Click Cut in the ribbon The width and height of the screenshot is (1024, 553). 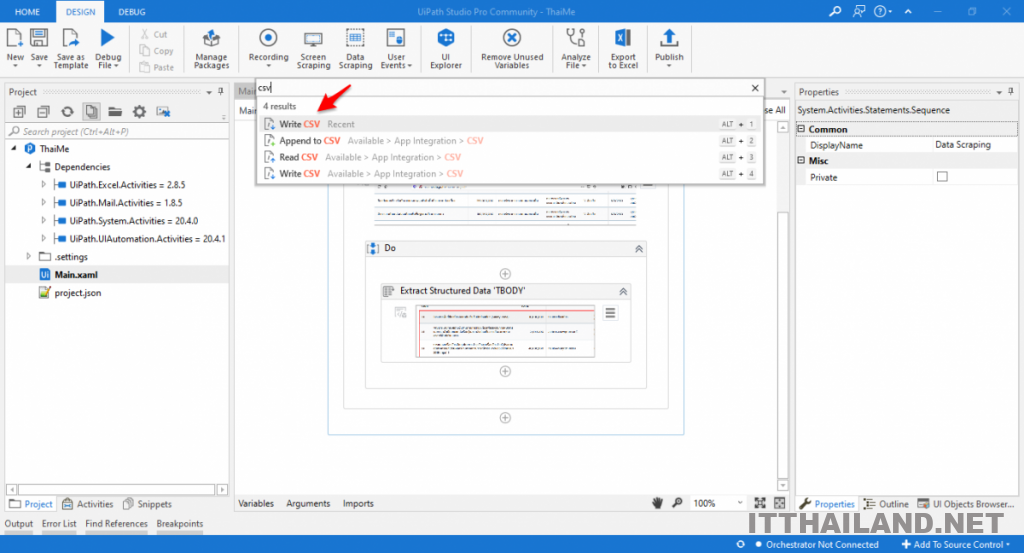click(154, 34)
